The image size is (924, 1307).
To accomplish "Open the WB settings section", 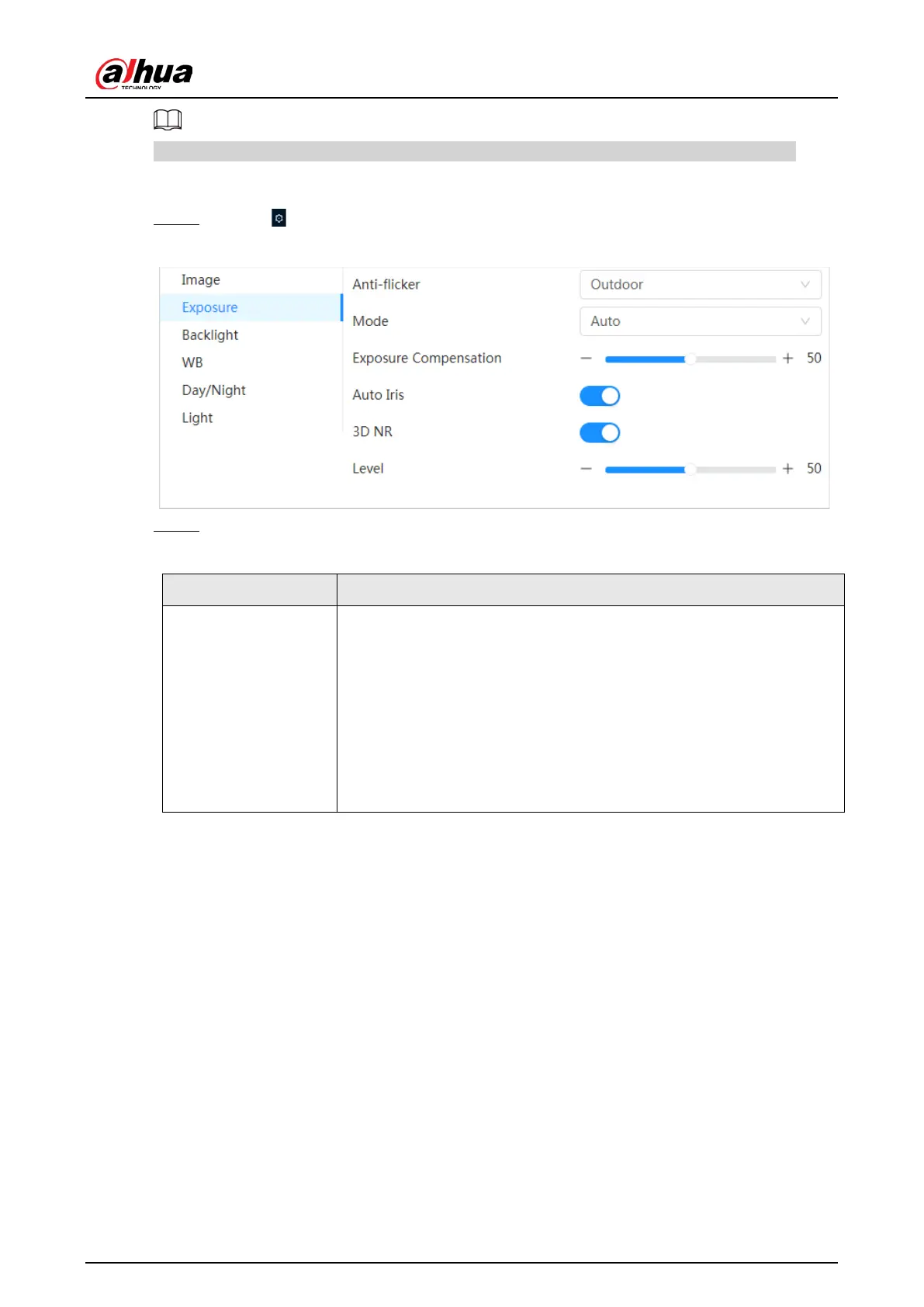I will tap(192, 362).
